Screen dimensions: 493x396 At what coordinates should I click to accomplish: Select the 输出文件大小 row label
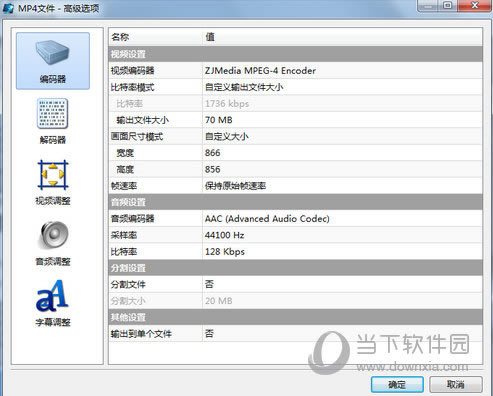click(x=142, y=120)
